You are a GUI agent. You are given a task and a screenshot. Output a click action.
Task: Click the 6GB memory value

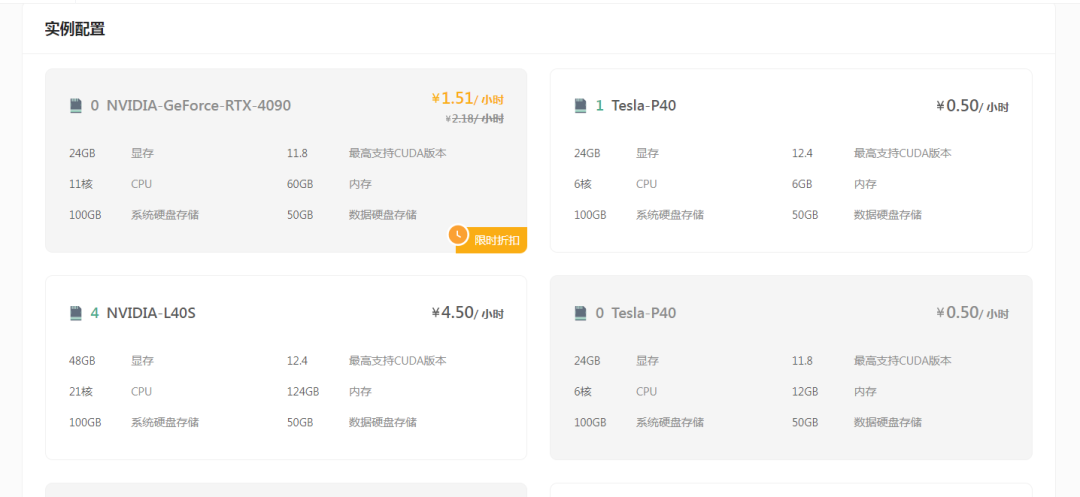click(x=802, y=184)
